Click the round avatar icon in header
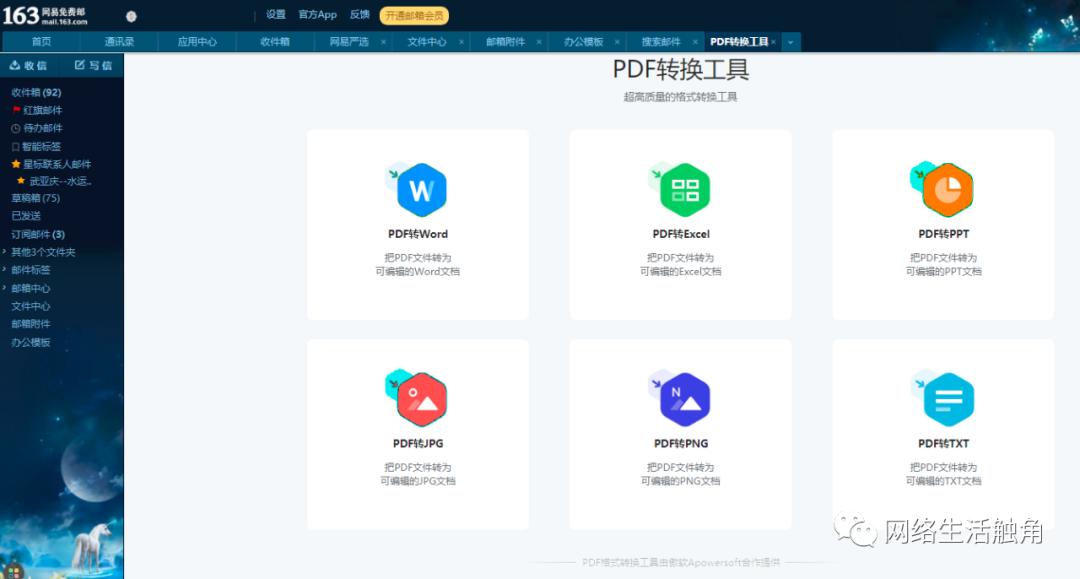The image size is (1080, 579). coord(131,17)
